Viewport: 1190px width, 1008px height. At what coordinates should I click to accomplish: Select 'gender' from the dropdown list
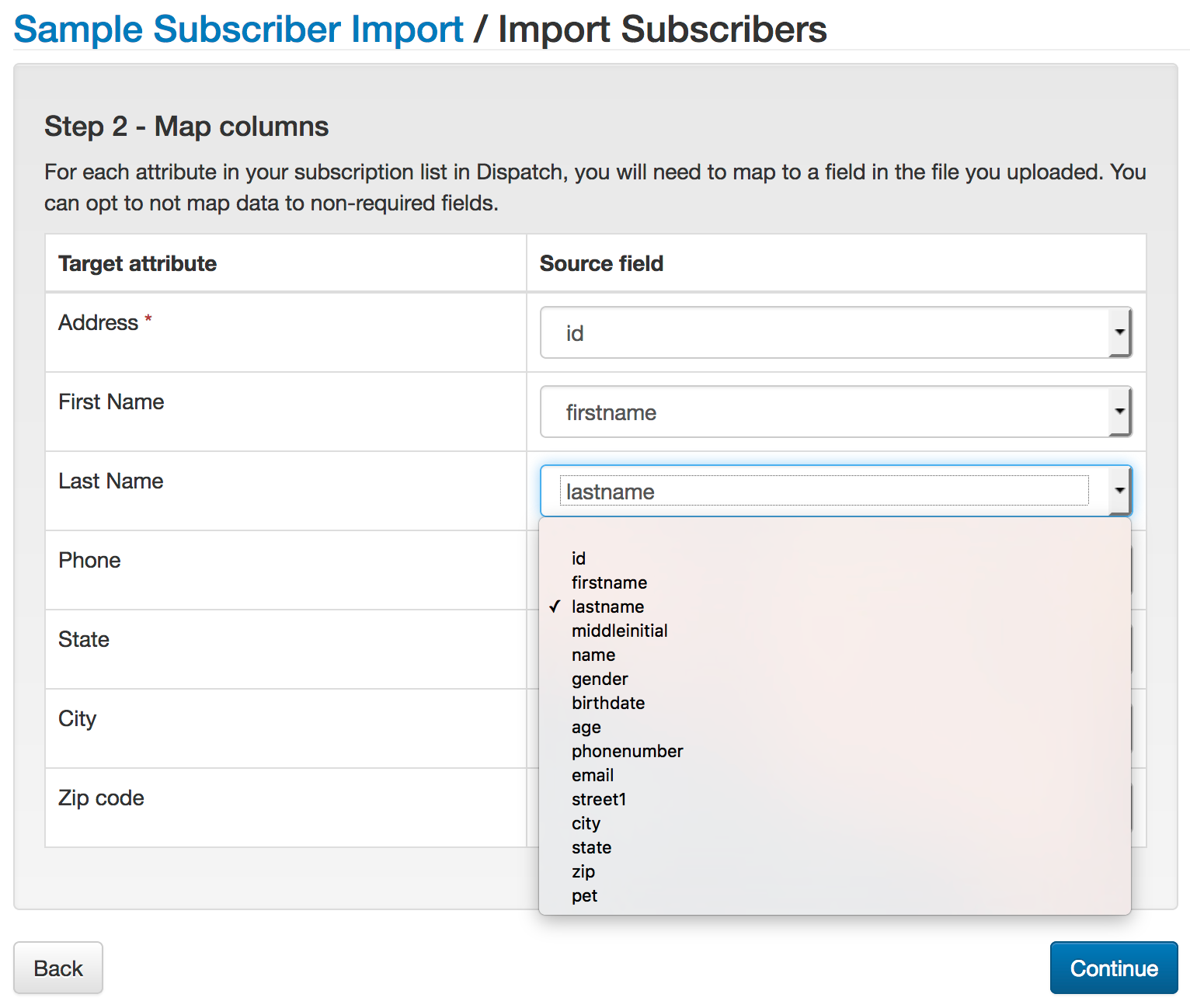coord(600,679)
